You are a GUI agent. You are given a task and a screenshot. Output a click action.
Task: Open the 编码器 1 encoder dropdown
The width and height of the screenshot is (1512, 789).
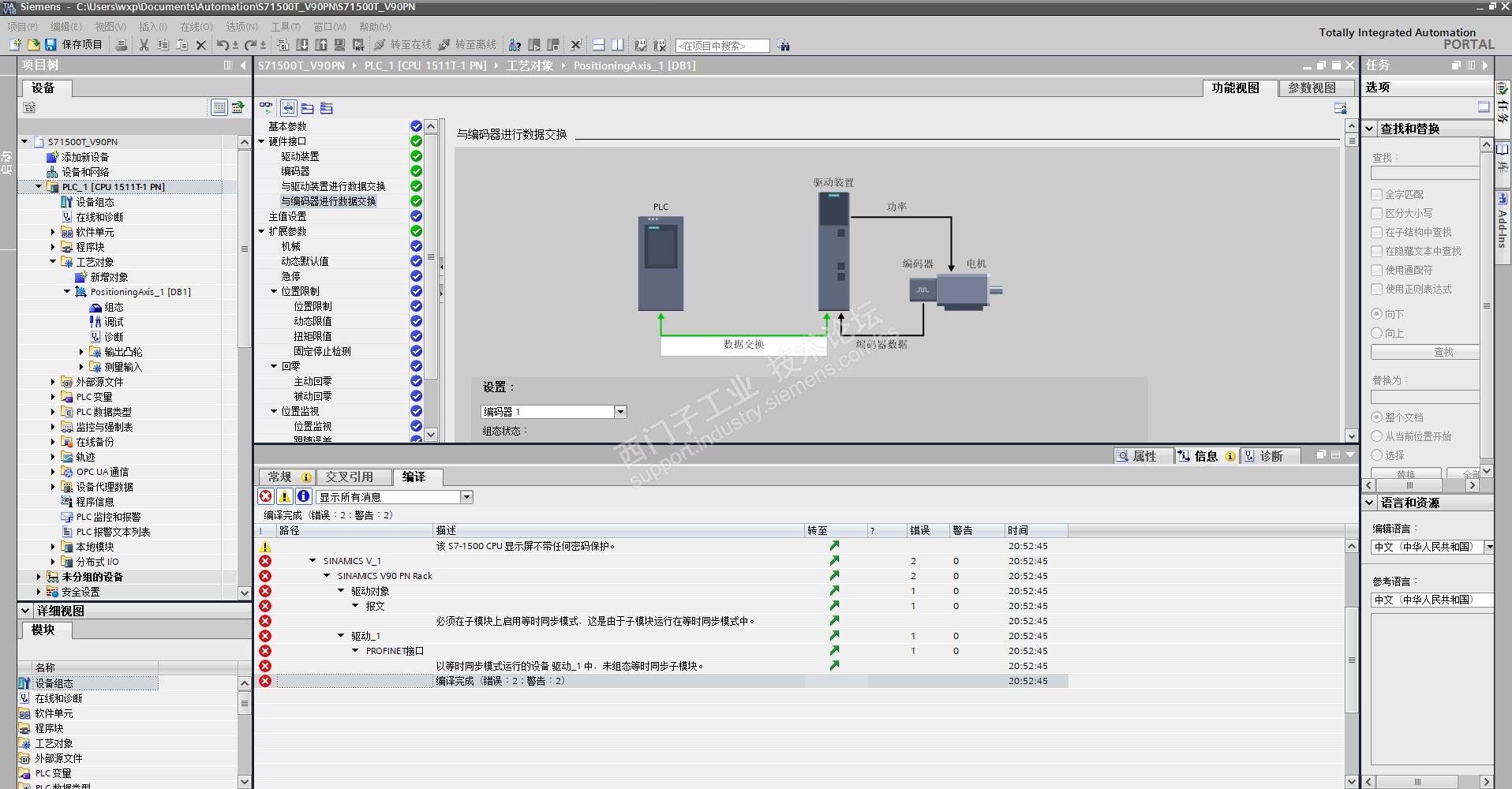(620, 412)
